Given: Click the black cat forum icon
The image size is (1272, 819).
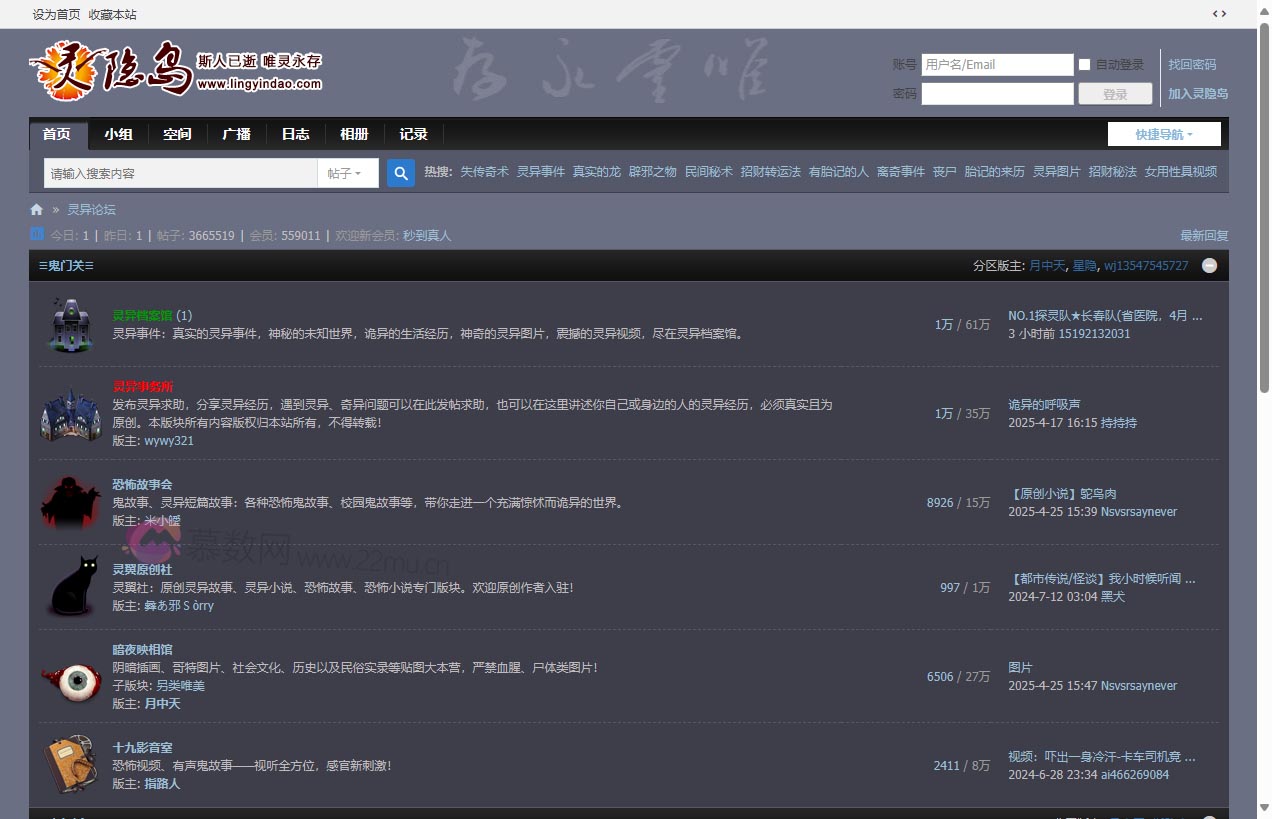Looking at the screenshot, I should click(x=70, y=587).
